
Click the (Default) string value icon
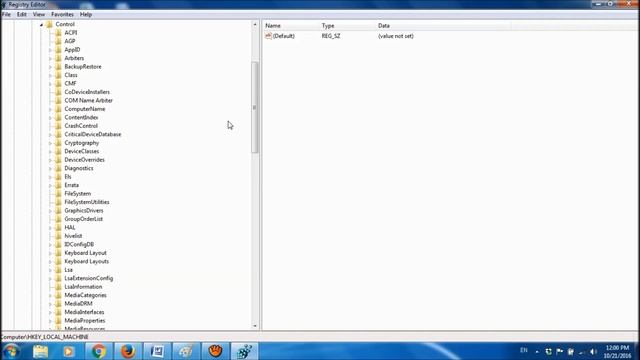tap(268, 36)
